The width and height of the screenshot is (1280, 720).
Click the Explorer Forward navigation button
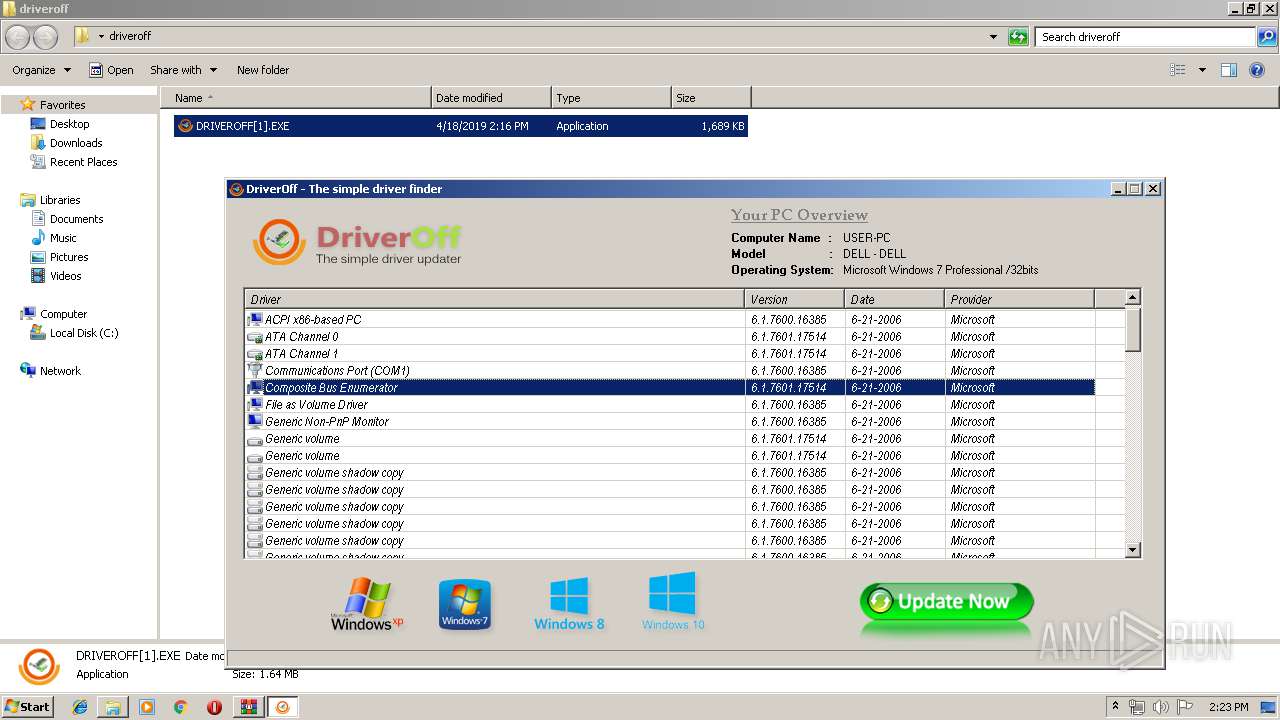point(46,37)
